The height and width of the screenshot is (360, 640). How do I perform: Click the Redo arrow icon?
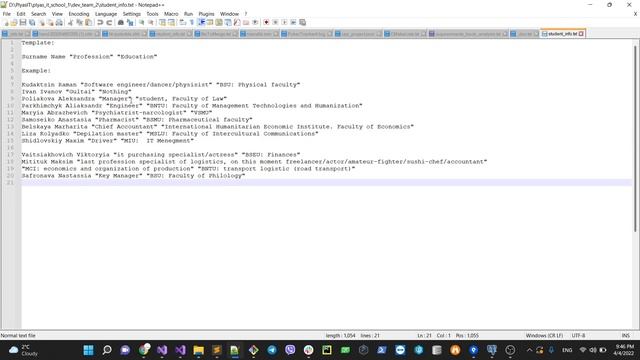pyautogui.click(x=109, y=22)
